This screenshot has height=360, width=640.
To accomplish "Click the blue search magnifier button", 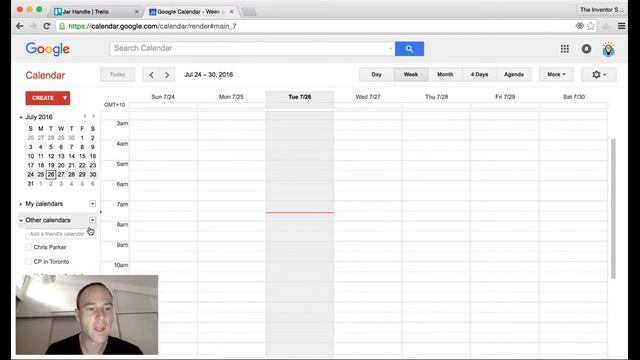I will [409, 49].
